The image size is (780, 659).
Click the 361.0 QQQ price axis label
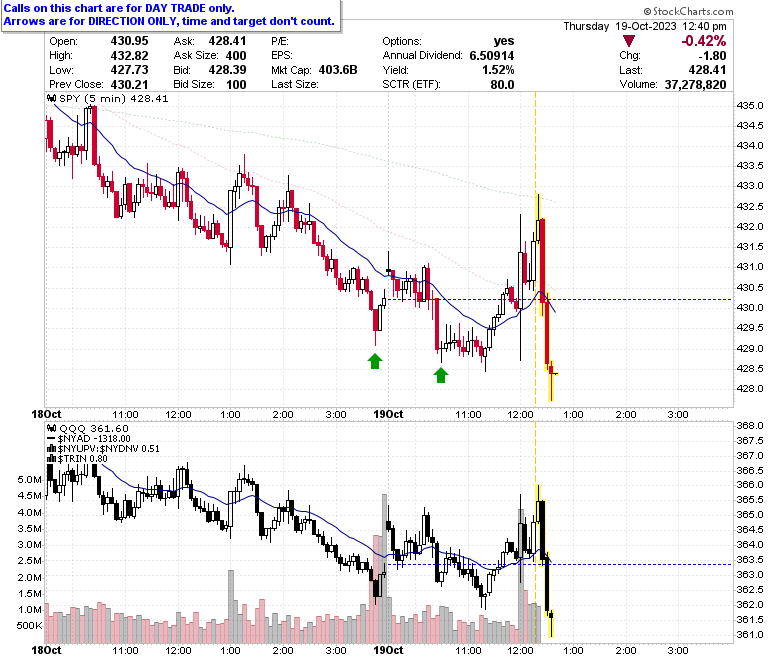click(x=750, y=634)
